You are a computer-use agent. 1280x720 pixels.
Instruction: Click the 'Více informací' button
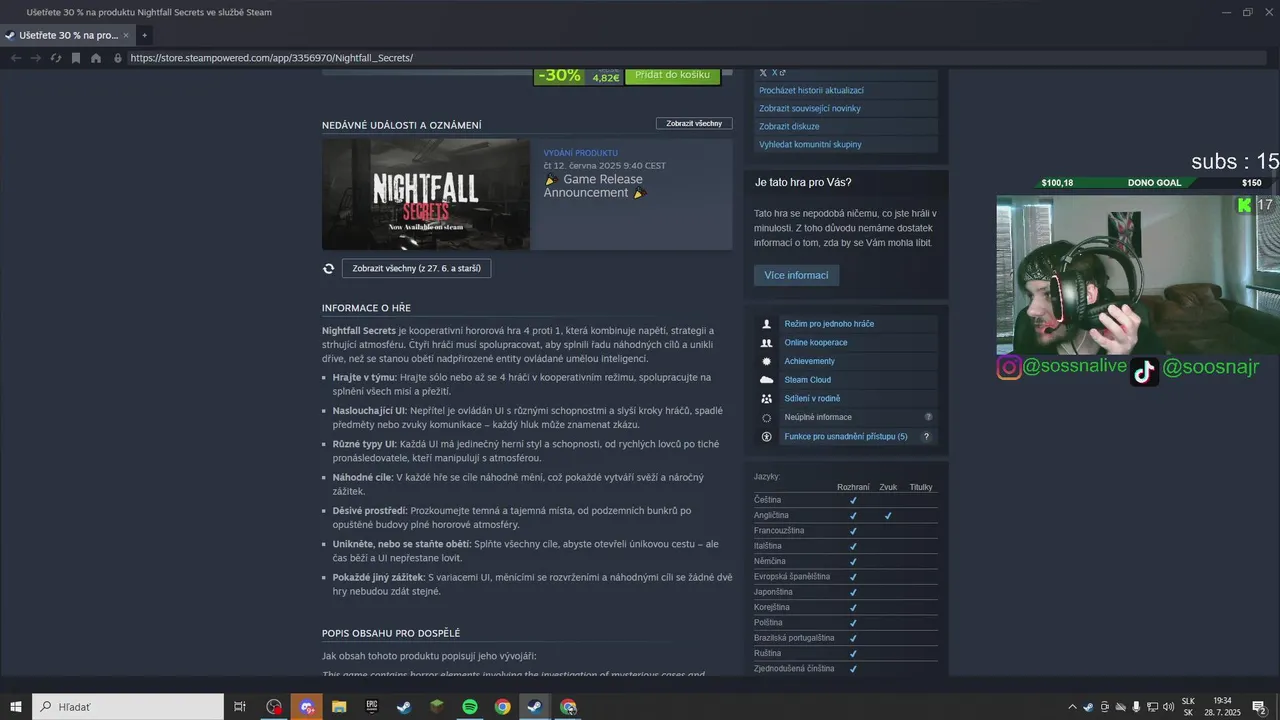[796, 275]
